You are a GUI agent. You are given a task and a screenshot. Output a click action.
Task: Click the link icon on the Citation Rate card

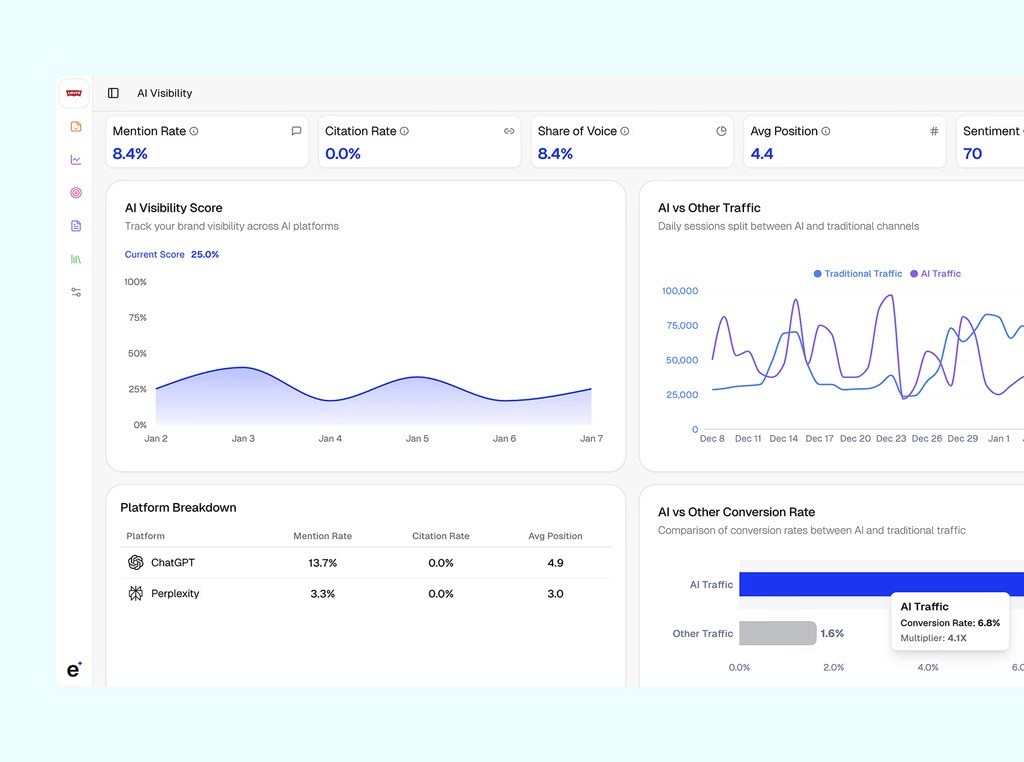click(x=508, y=130)
